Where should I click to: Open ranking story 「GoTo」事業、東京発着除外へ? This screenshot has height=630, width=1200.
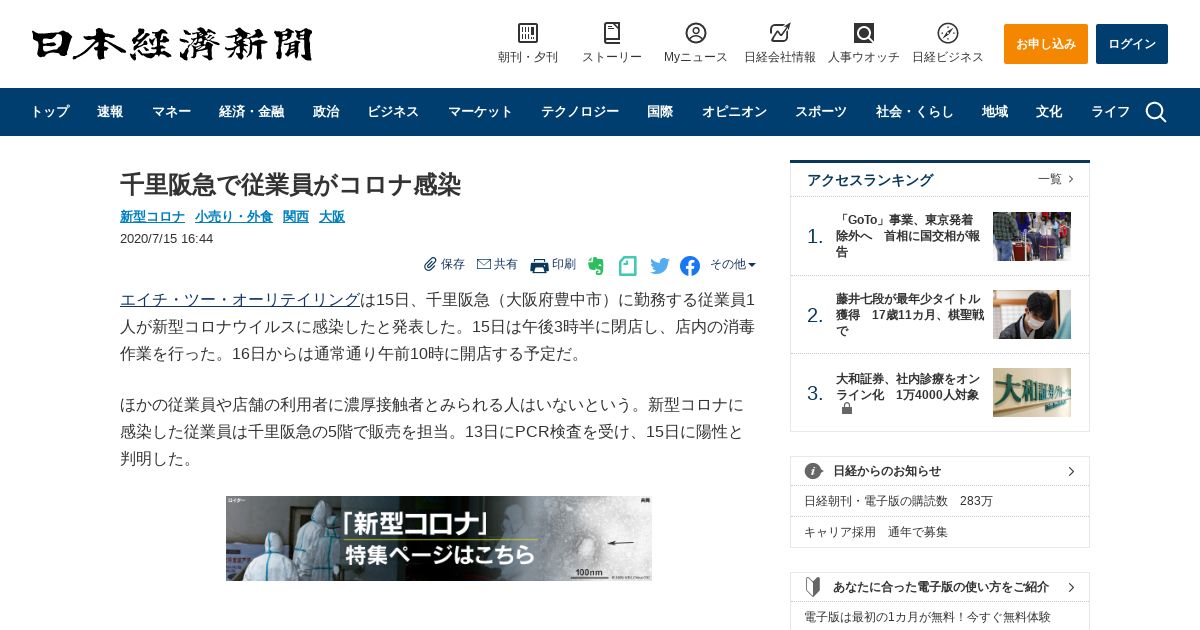pos(909,236)
